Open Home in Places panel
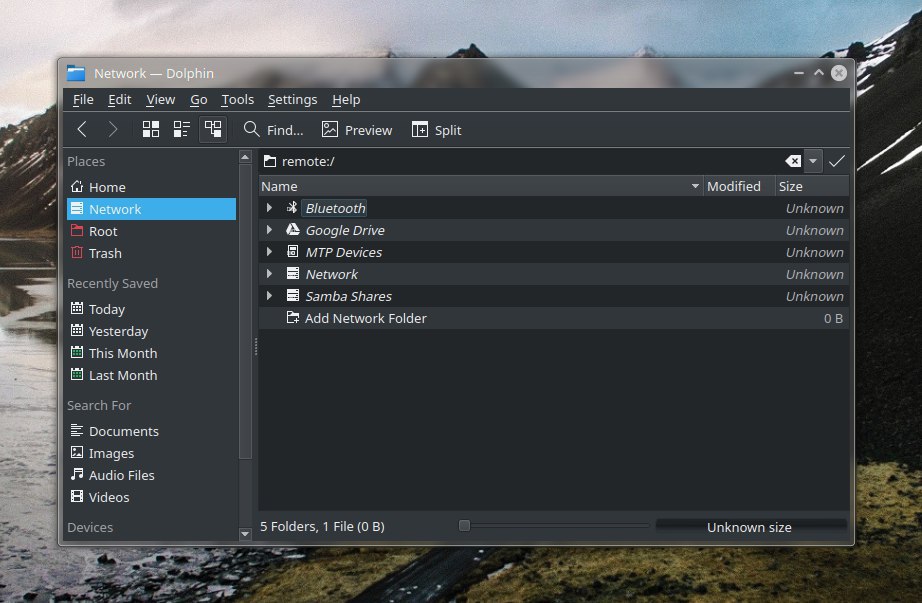Screen dimensions: 922x603 click(x=152, y=187)
